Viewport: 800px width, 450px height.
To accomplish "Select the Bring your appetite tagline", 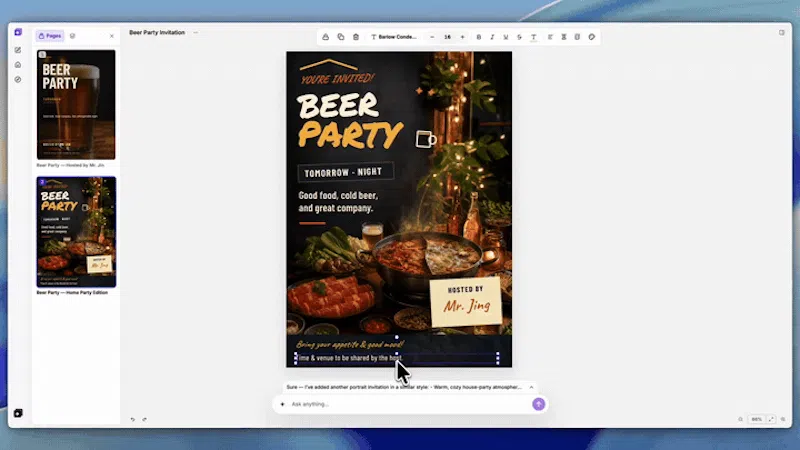I will (x=350, y=344).
